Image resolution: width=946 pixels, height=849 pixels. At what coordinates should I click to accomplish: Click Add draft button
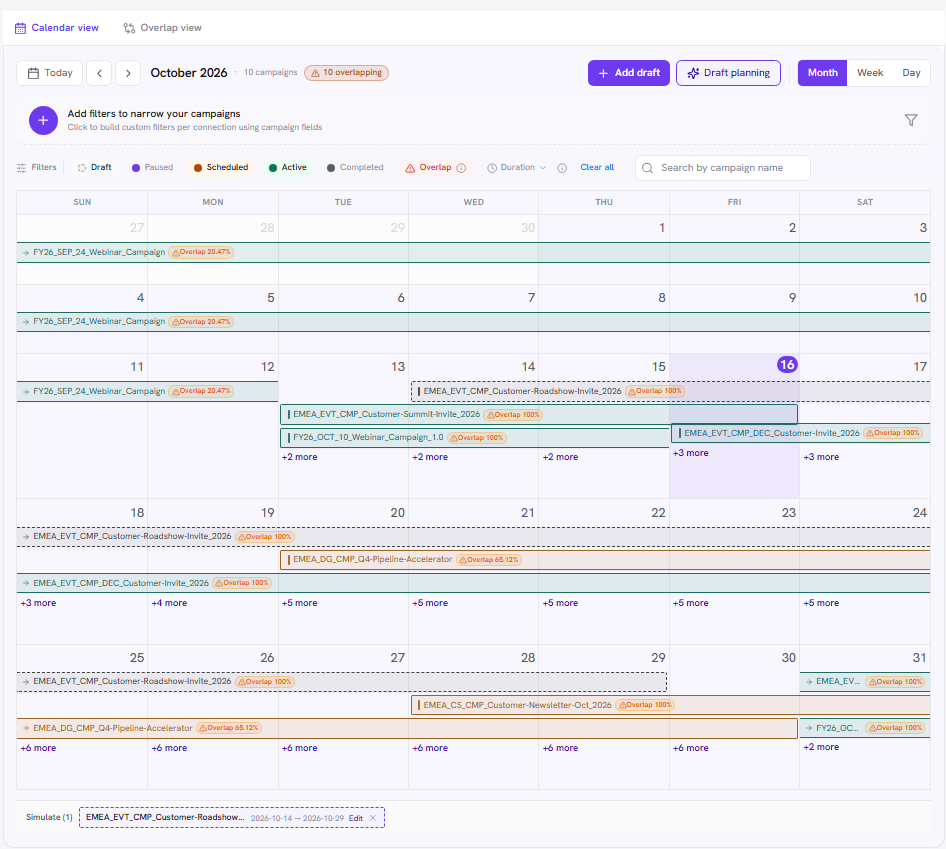(629, 73)
